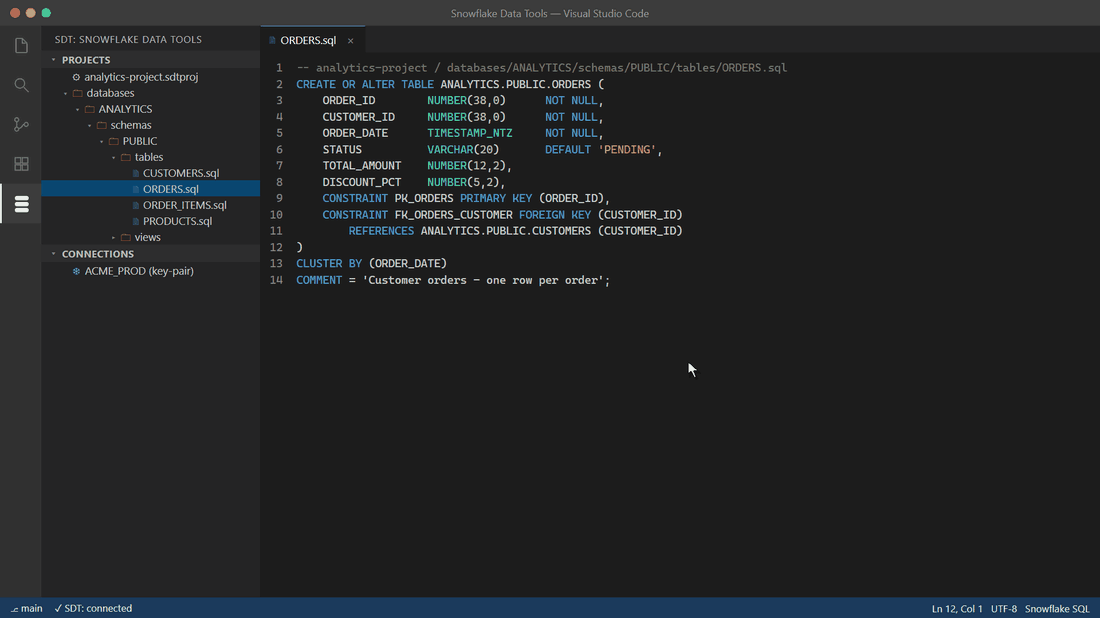
Task: Click the file icon on ORDERS.sql tab
Action: pos(272,41)
